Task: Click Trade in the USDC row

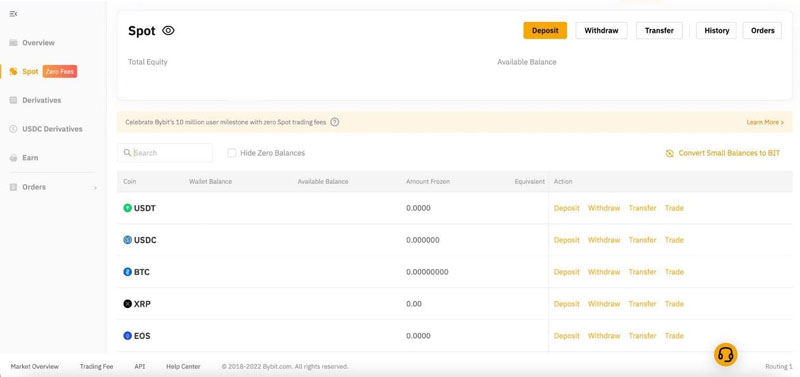Action: pos(674,240)
